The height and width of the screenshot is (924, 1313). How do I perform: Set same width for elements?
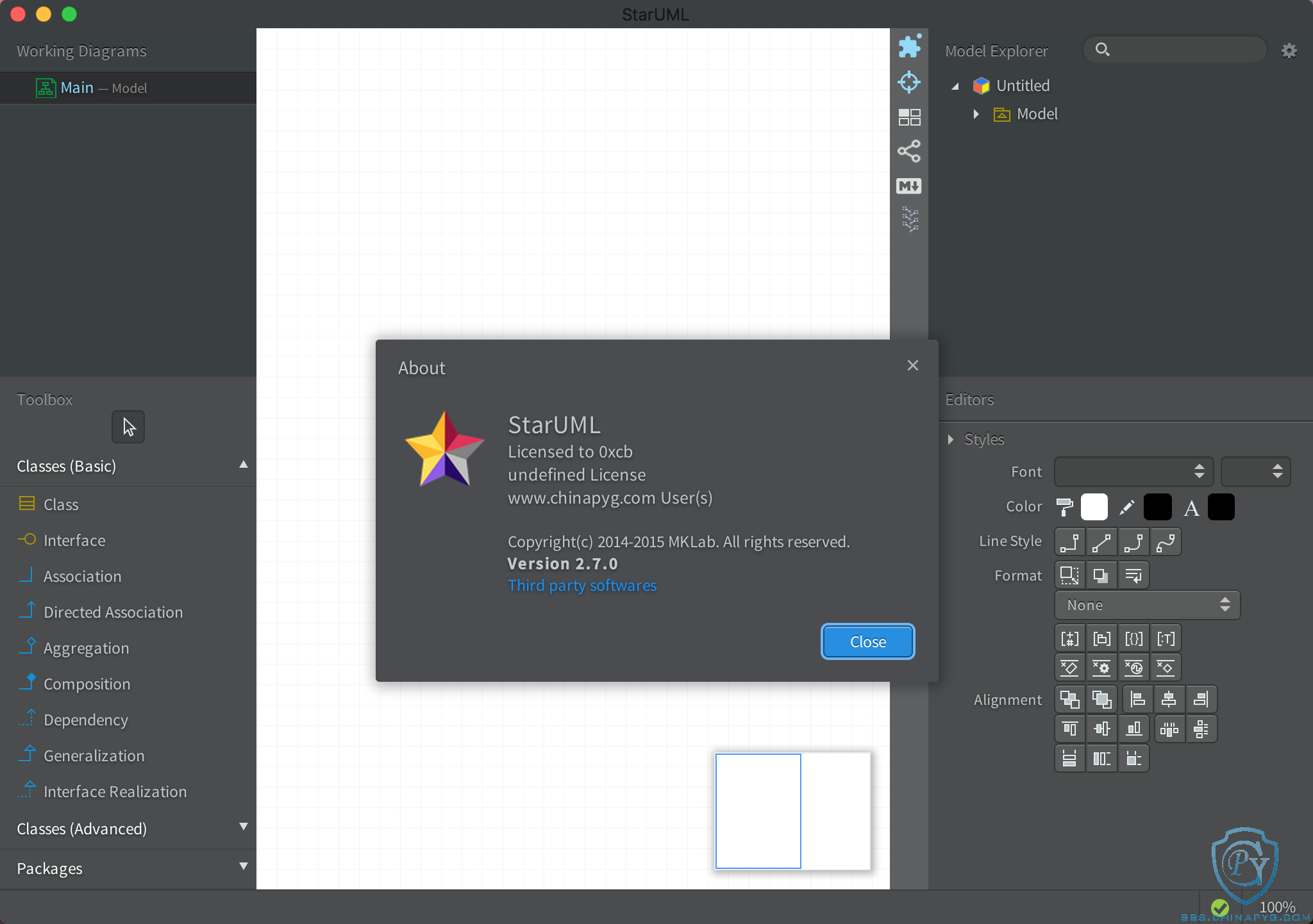click(x=1069, y=759)
